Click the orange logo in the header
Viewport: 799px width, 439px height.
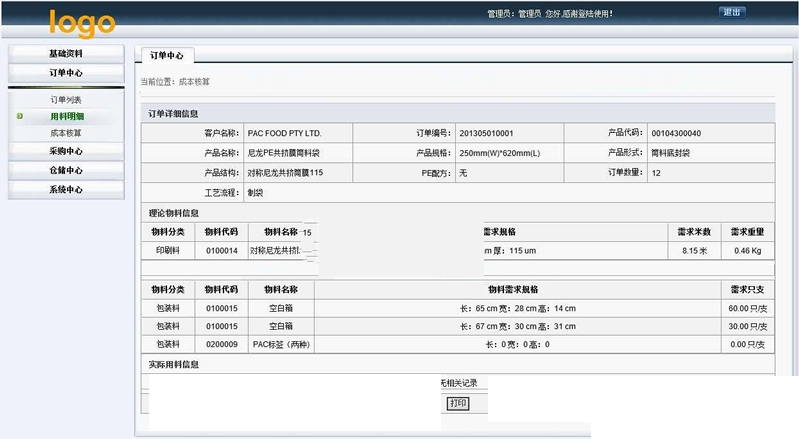[82, 22]
